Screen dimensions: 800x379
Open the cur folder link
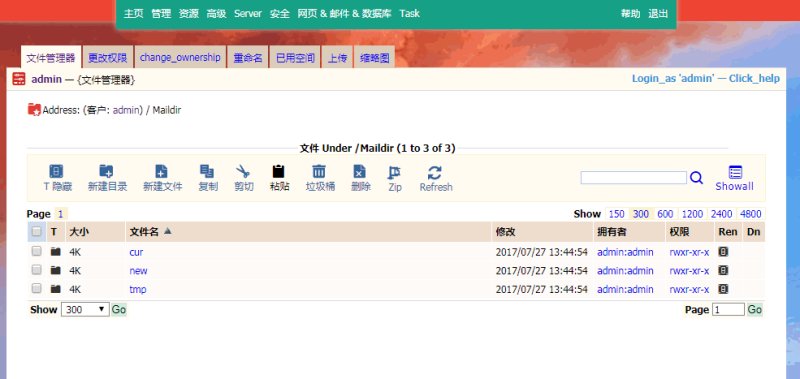136,252
